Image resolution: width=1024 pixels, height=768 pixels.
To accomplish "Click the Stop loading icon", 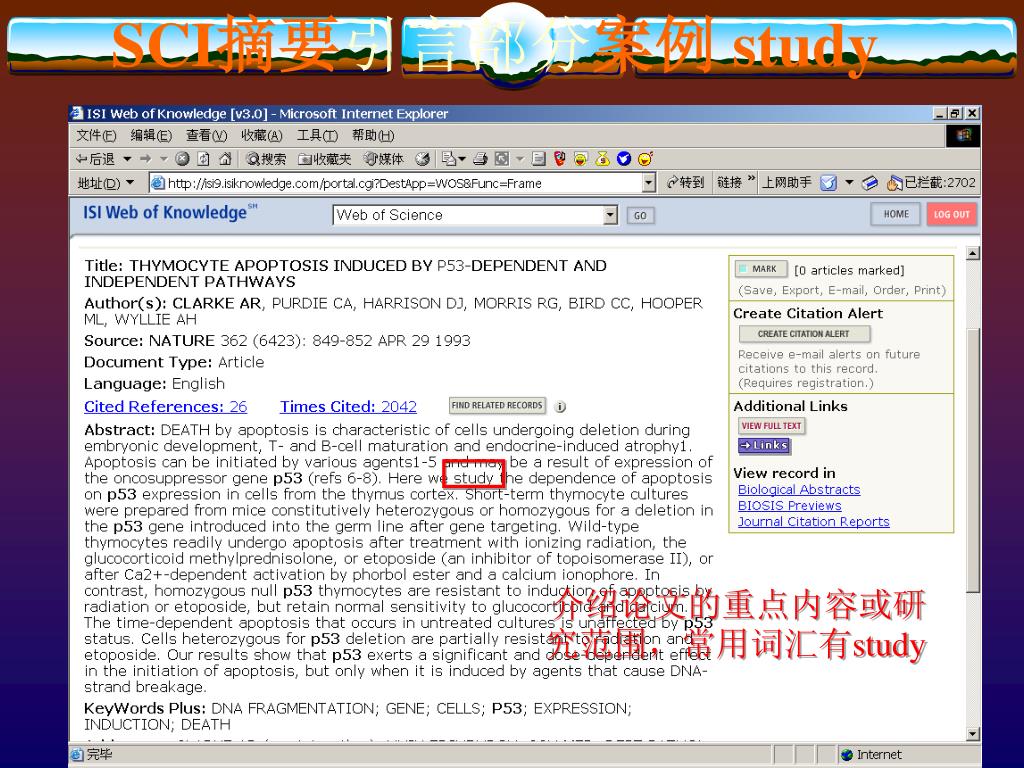I will (183, 159).
